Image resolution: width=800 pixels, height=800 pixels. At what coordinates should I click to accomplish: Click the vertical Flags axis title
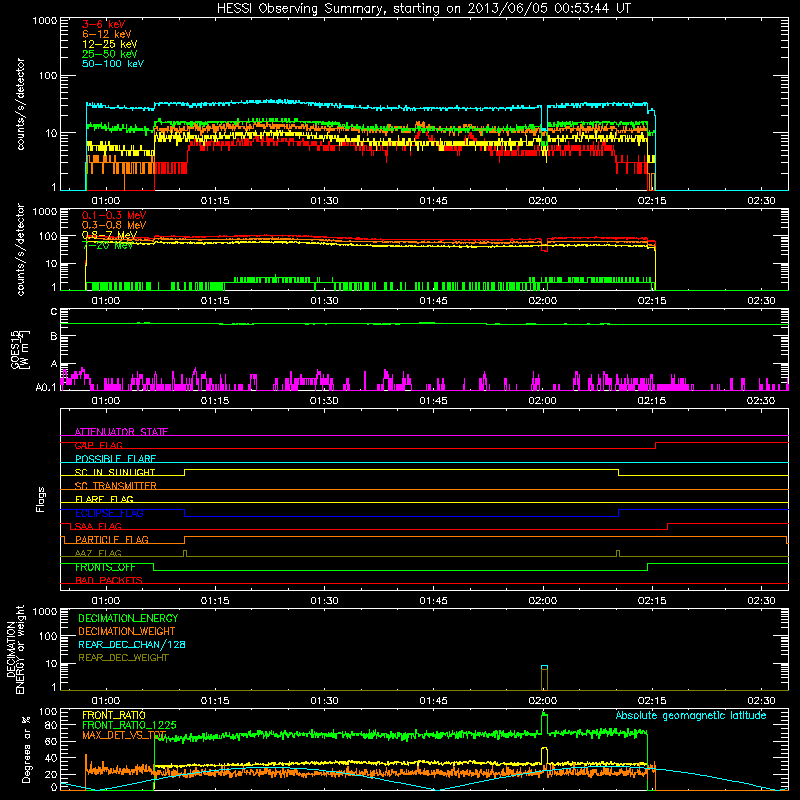(x=41, y=499)
